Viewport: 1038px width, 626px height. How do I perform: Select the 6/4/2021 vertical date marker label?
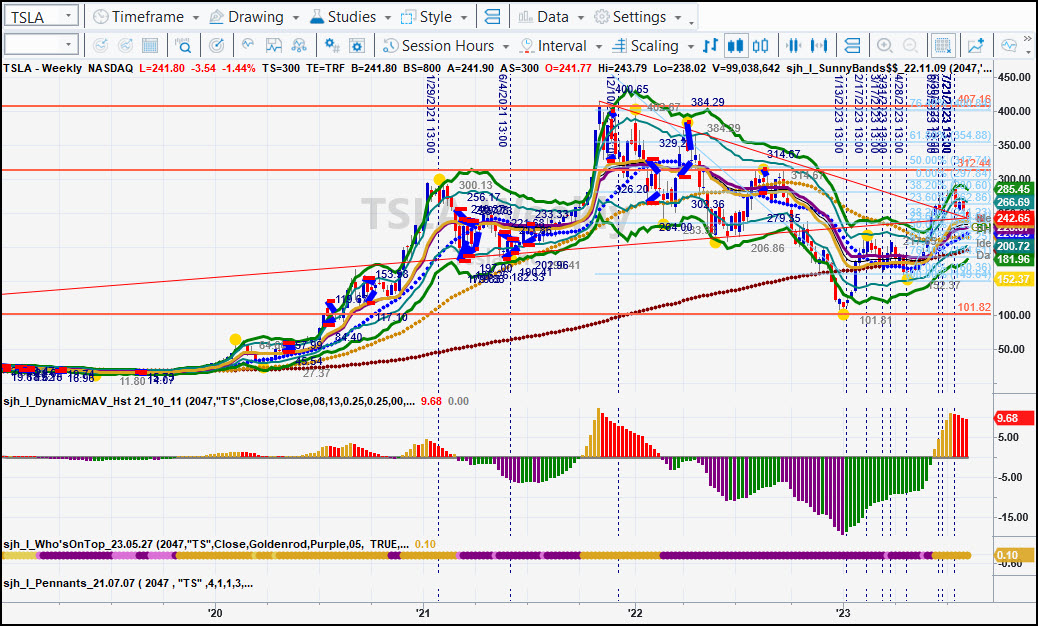coord(502,111)
